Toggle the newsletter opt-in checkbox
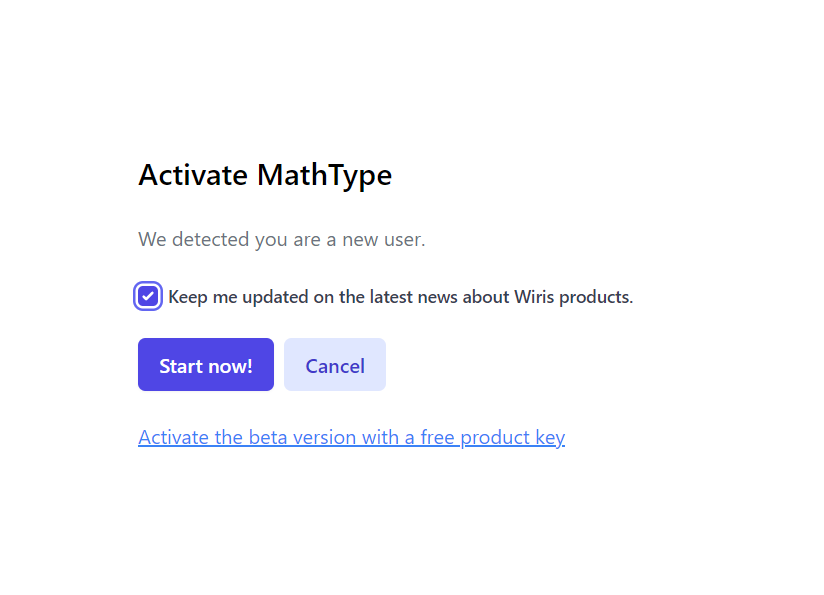 click(148, 296)
